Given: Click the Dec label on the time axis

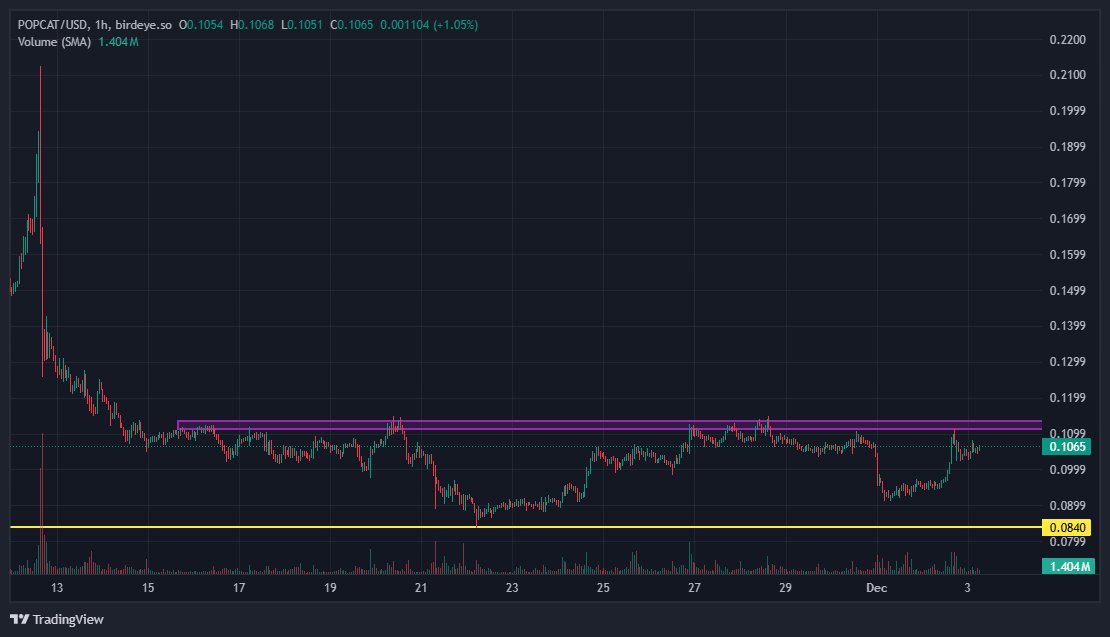Looking at the screenshot, I should click(x=878, y=588).
